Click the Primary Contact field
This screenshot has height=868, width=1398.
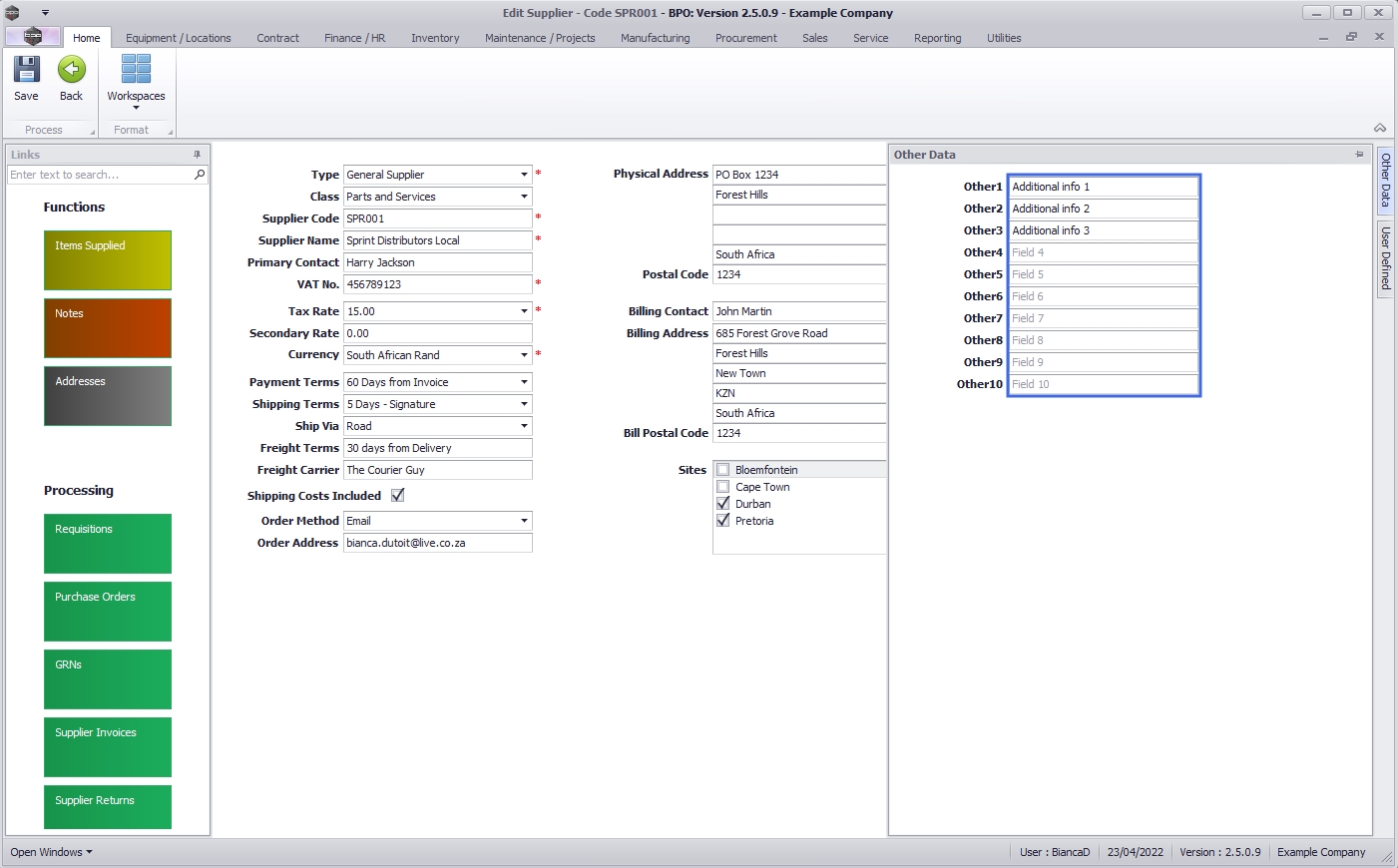438,262
